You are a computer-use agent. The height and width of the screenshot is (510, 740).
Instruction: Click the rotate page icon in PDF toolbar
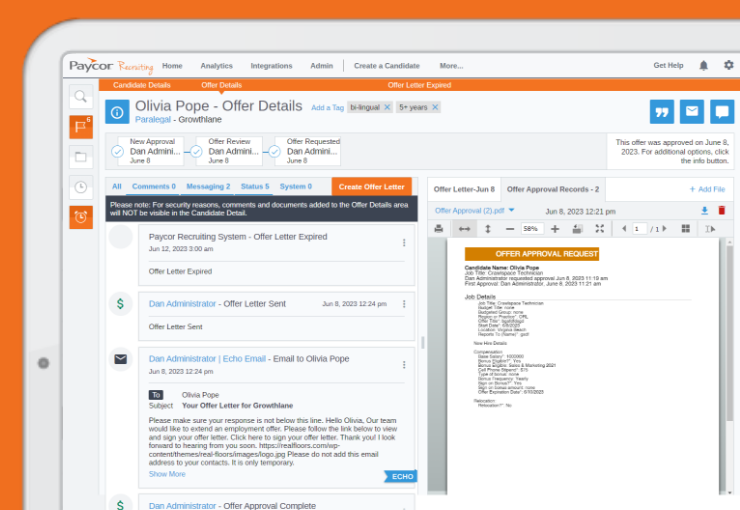[x=577, y=229]
